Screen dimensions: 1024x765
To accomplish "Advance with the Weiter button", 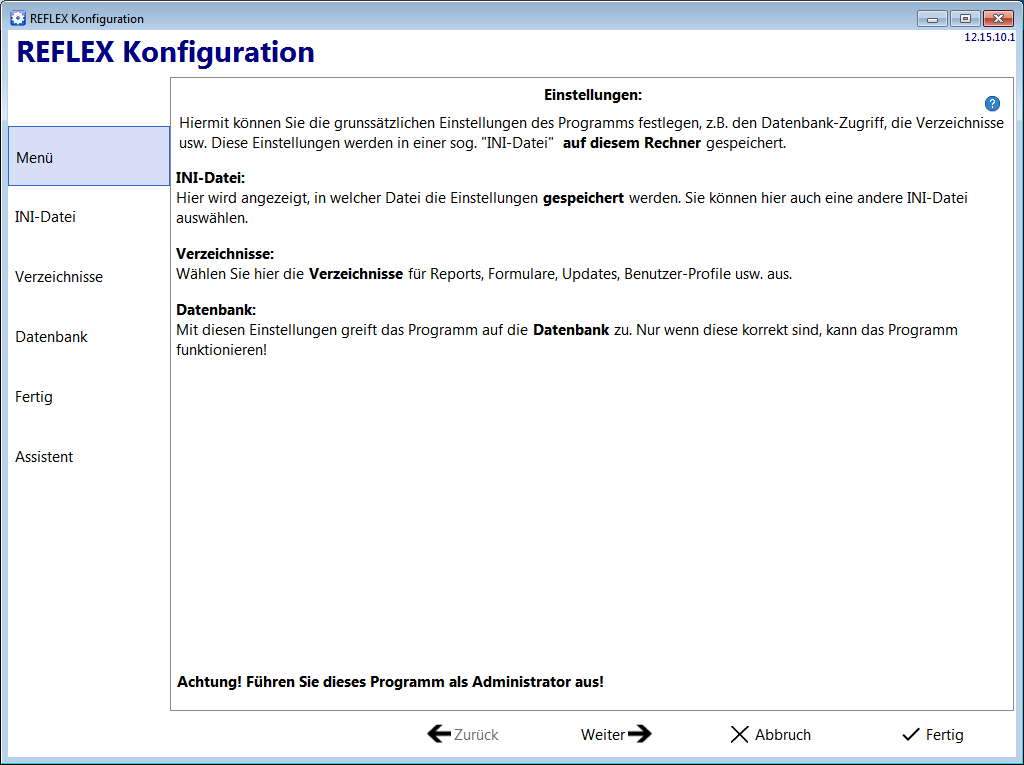I will pyautogui.click(x=616, y=734).
